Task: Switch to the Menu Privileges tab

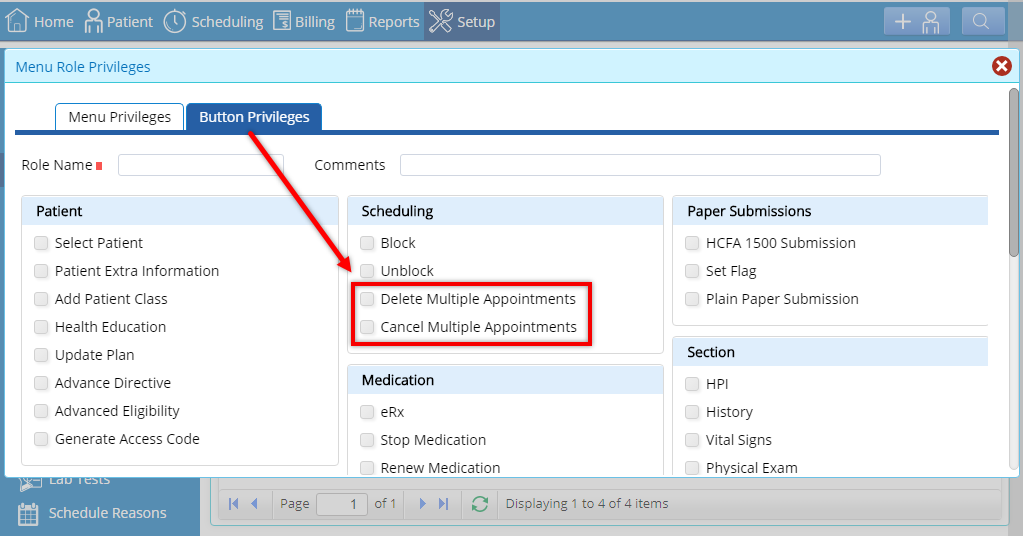Action: [119, 117]
